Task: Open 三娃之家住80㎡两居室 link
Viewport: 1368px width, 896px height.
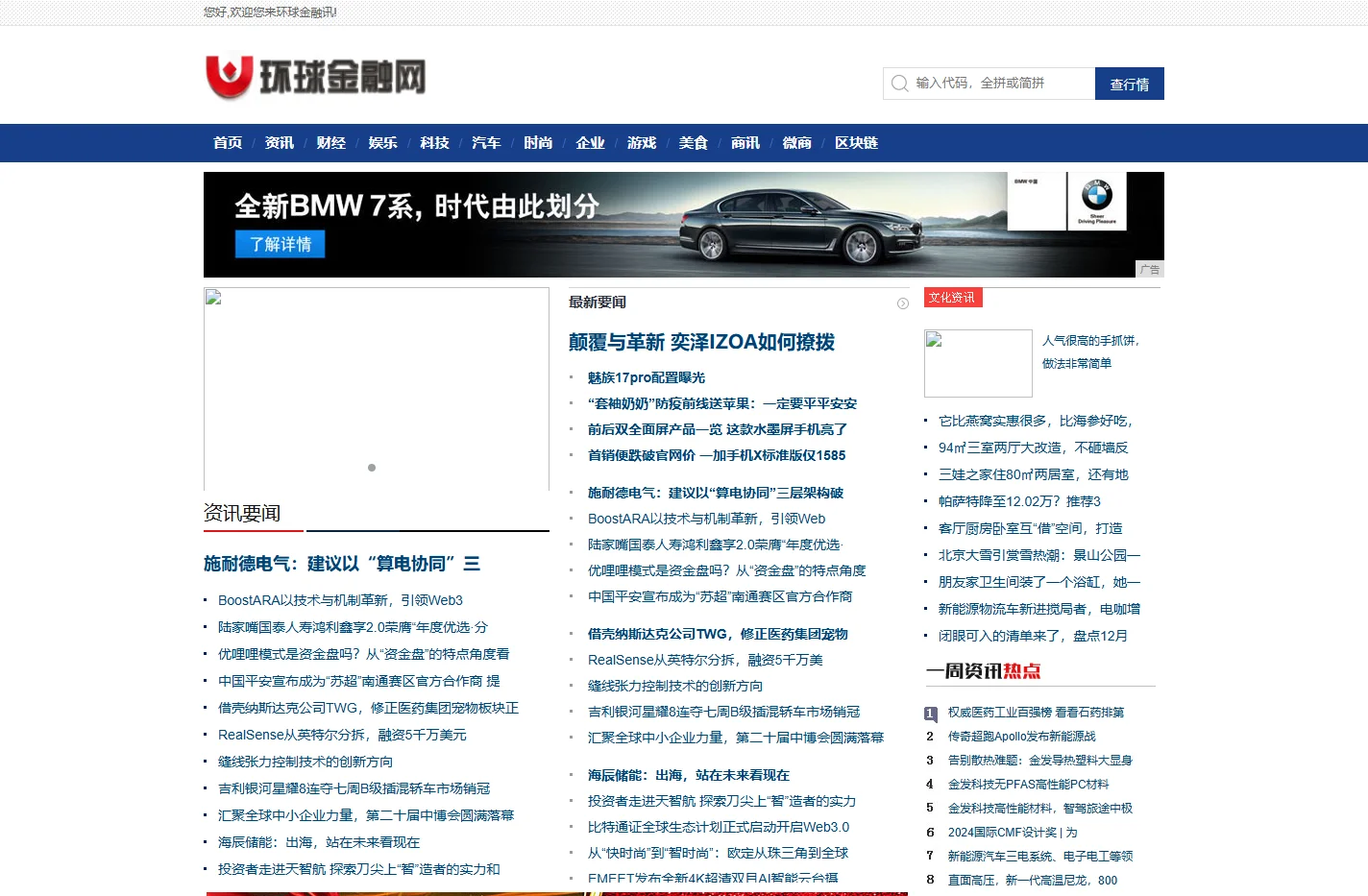Action: tap(1034, 474)
